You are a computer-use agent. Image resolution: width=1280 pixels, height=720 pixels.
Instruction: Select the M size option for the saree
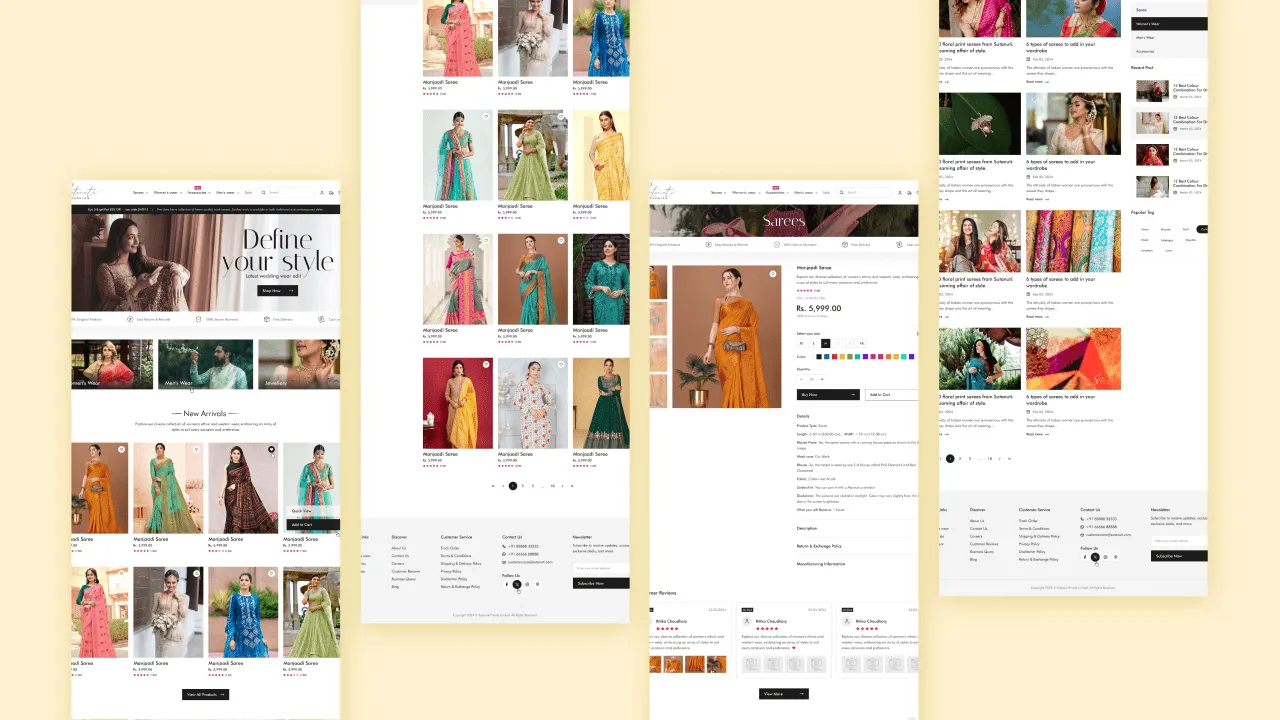[x=826, y=343]
